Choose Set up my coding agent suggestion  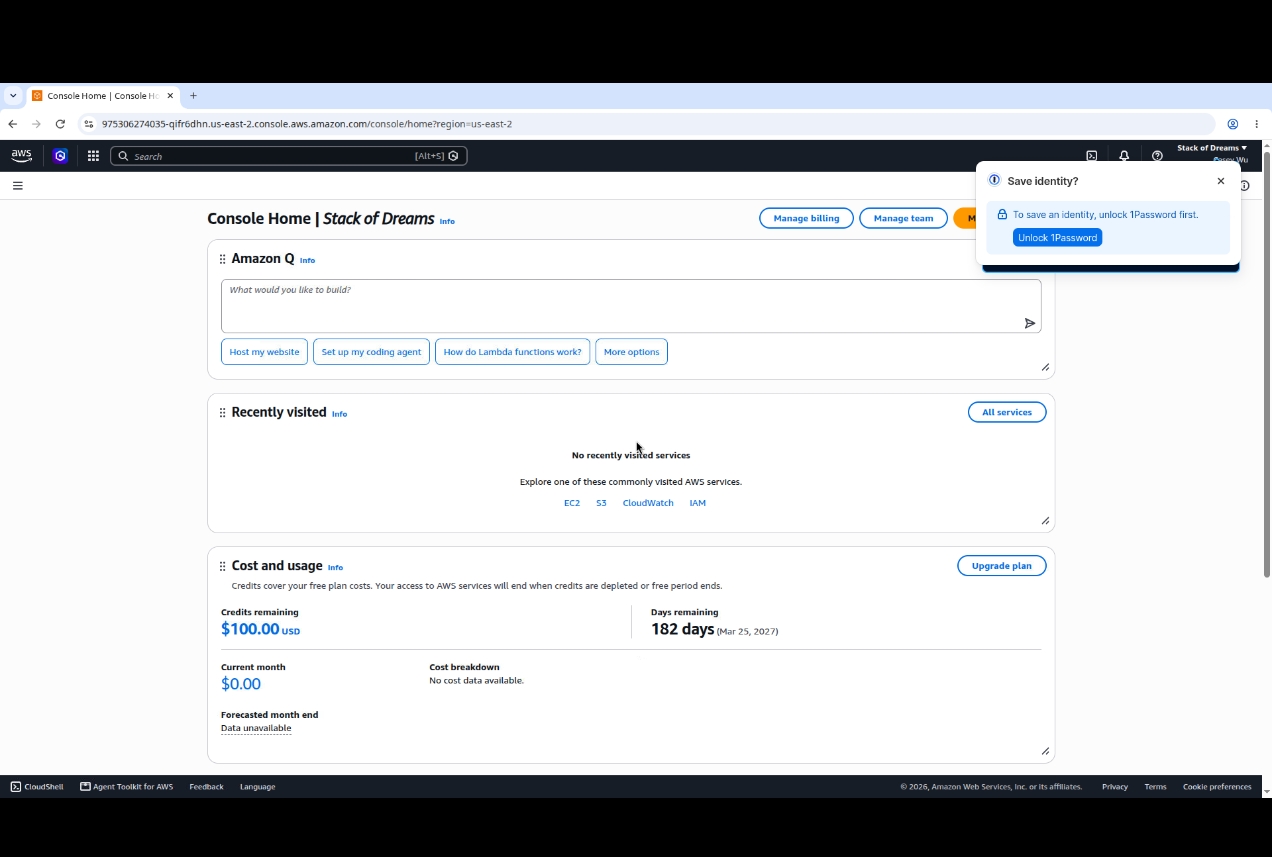(371, 352)
